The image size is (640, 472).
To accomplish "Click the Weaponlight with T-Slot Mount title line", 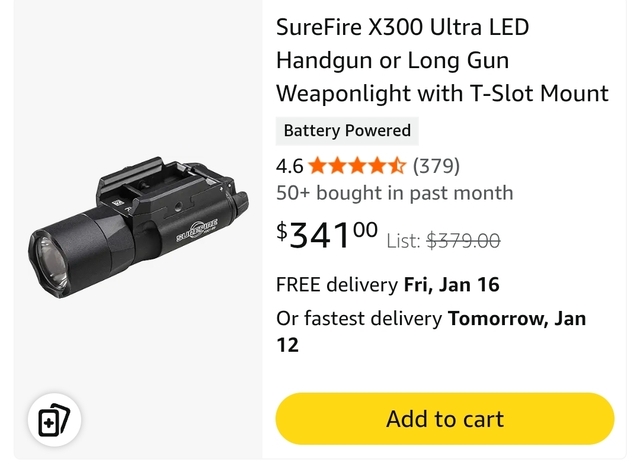I will tap(442, 94).
